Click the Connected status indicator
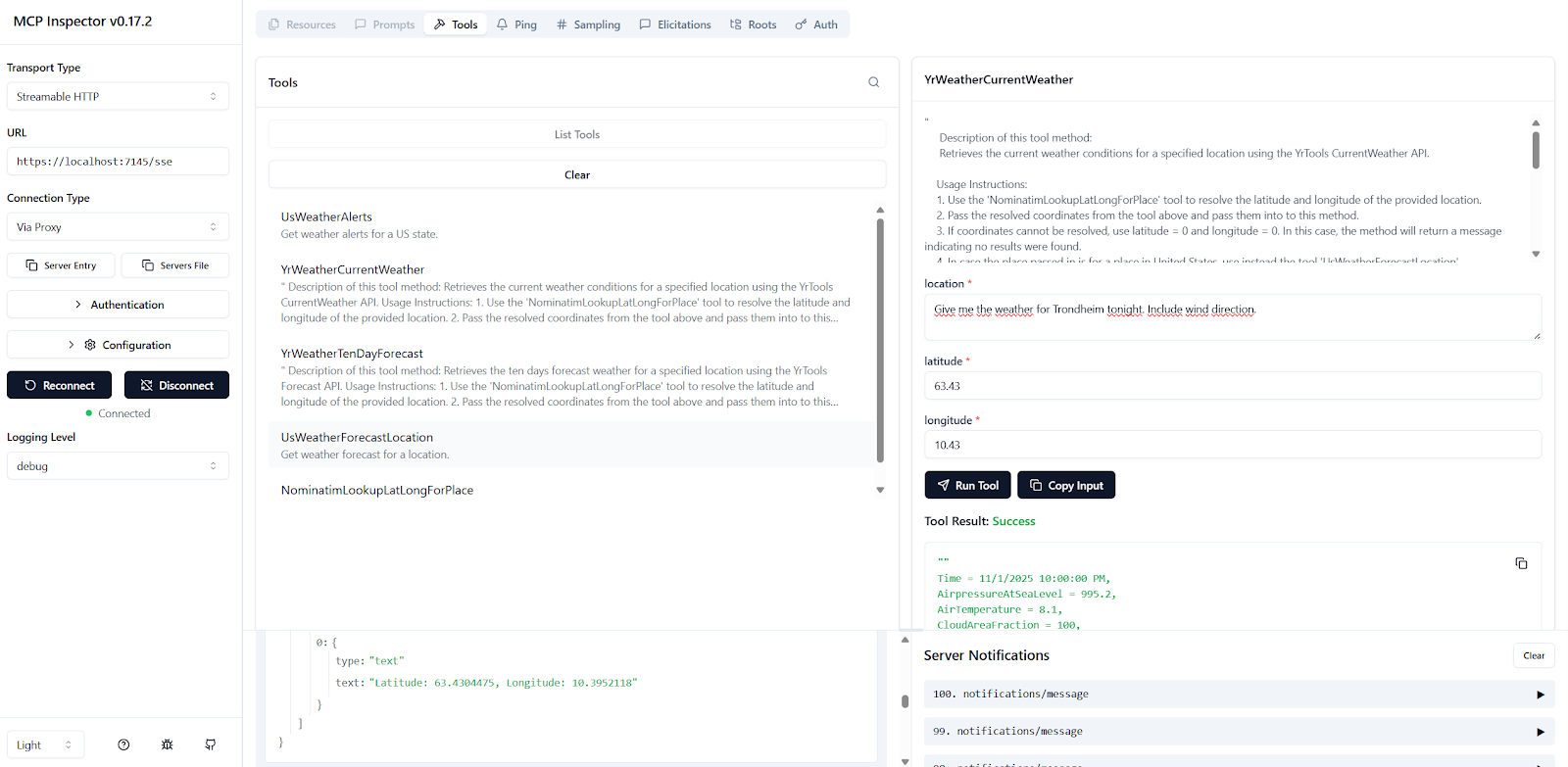This screenshot has height=767, width=1568. click(118, 413)
